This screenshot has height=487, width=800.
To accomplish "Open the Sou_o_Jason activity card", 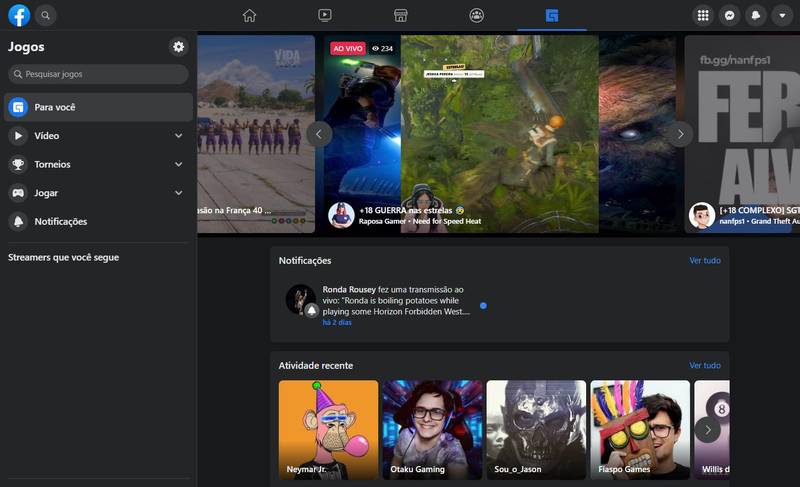I will (536, 429).
